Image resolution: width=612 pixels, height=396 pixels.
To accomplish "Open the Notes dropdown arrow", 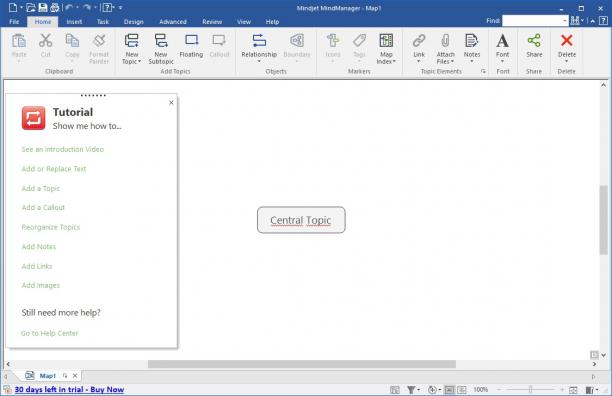I will (471, 61).
